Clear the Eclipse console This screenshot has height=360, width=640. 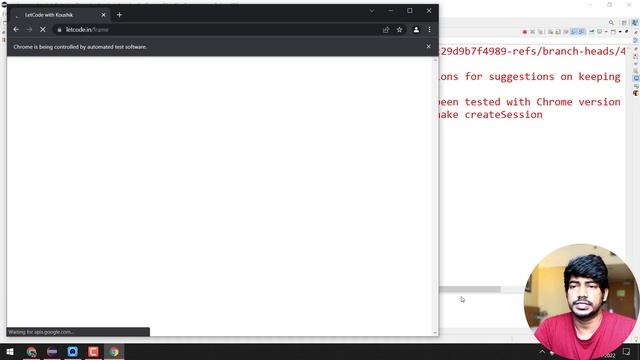click(x=550, y=31)
